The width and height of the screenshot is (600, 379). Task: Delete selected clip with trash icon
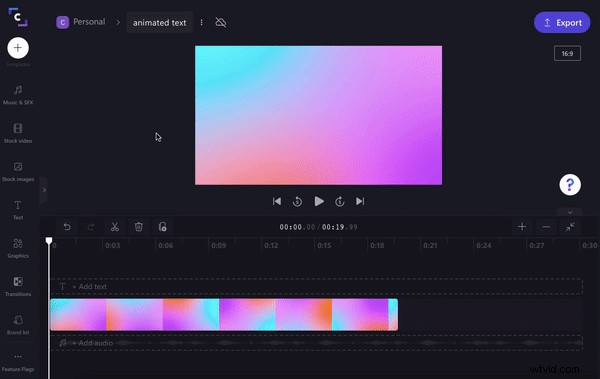click(139, 227)
